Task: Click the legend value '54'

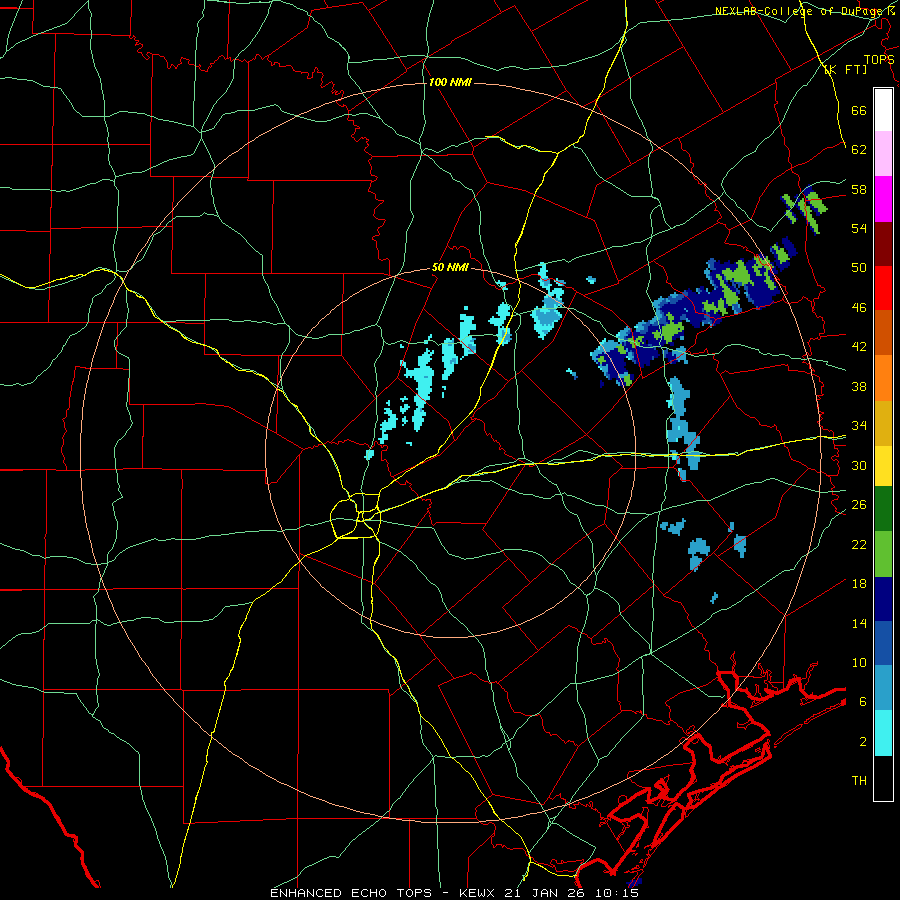Action: (x=859, y=228)
